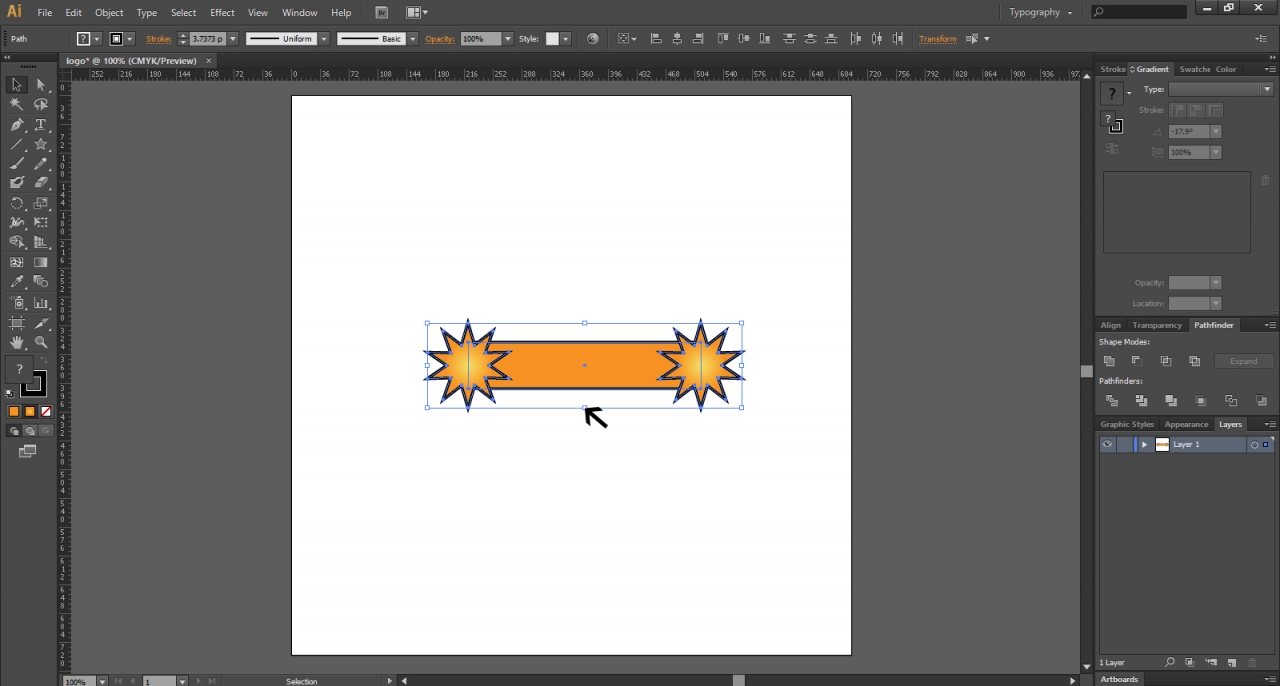Open Typography workspace switcher

pos(1041,12)
